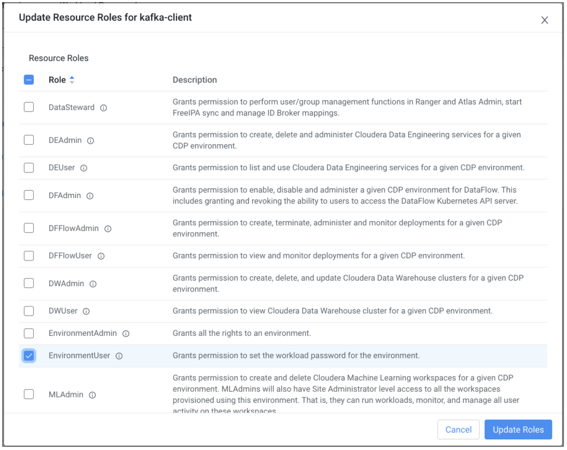Screen dimensions: 567x450
Task: Cancel the resource roles dialog
Action: [x=458, y=430]
